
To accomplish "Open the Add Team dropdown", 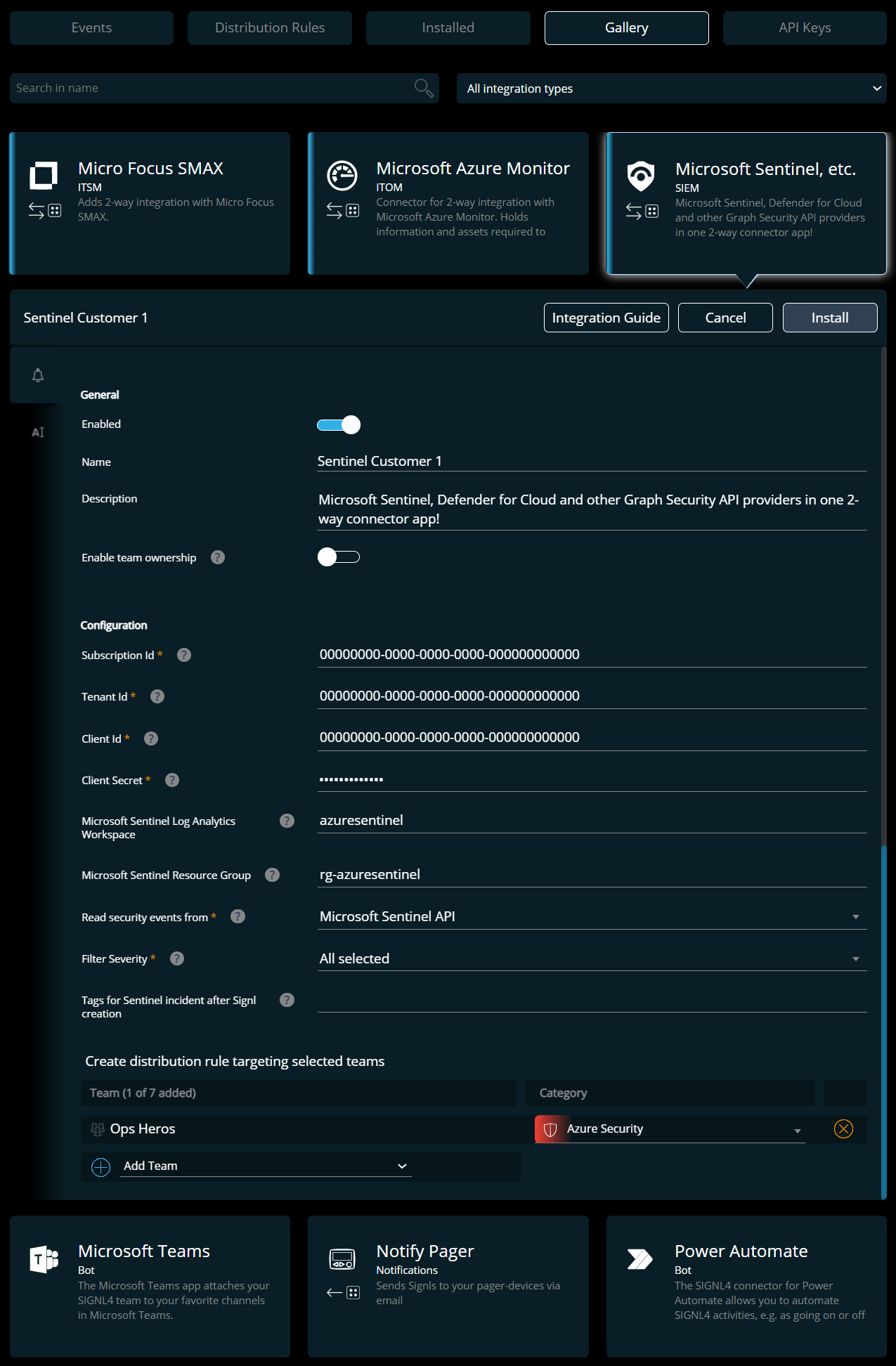I will click(266, 1166).
